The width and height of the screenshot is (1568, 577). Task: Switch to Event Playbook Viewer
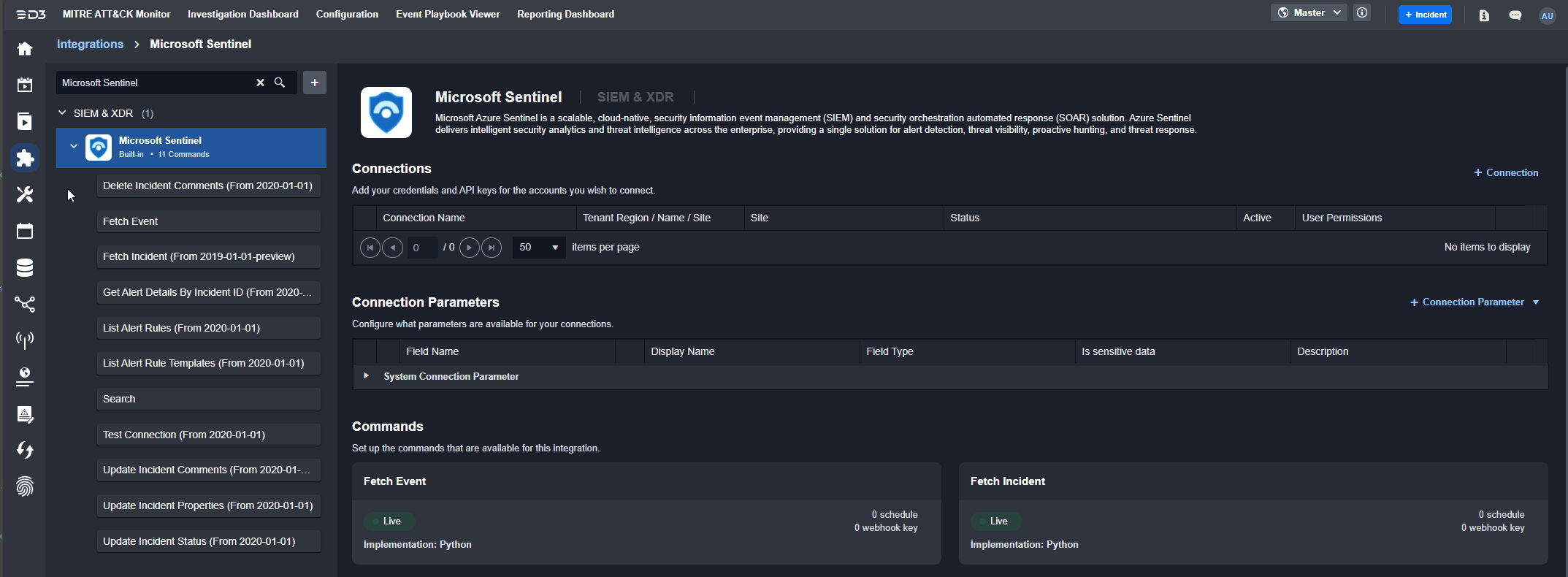pos(448,14)
